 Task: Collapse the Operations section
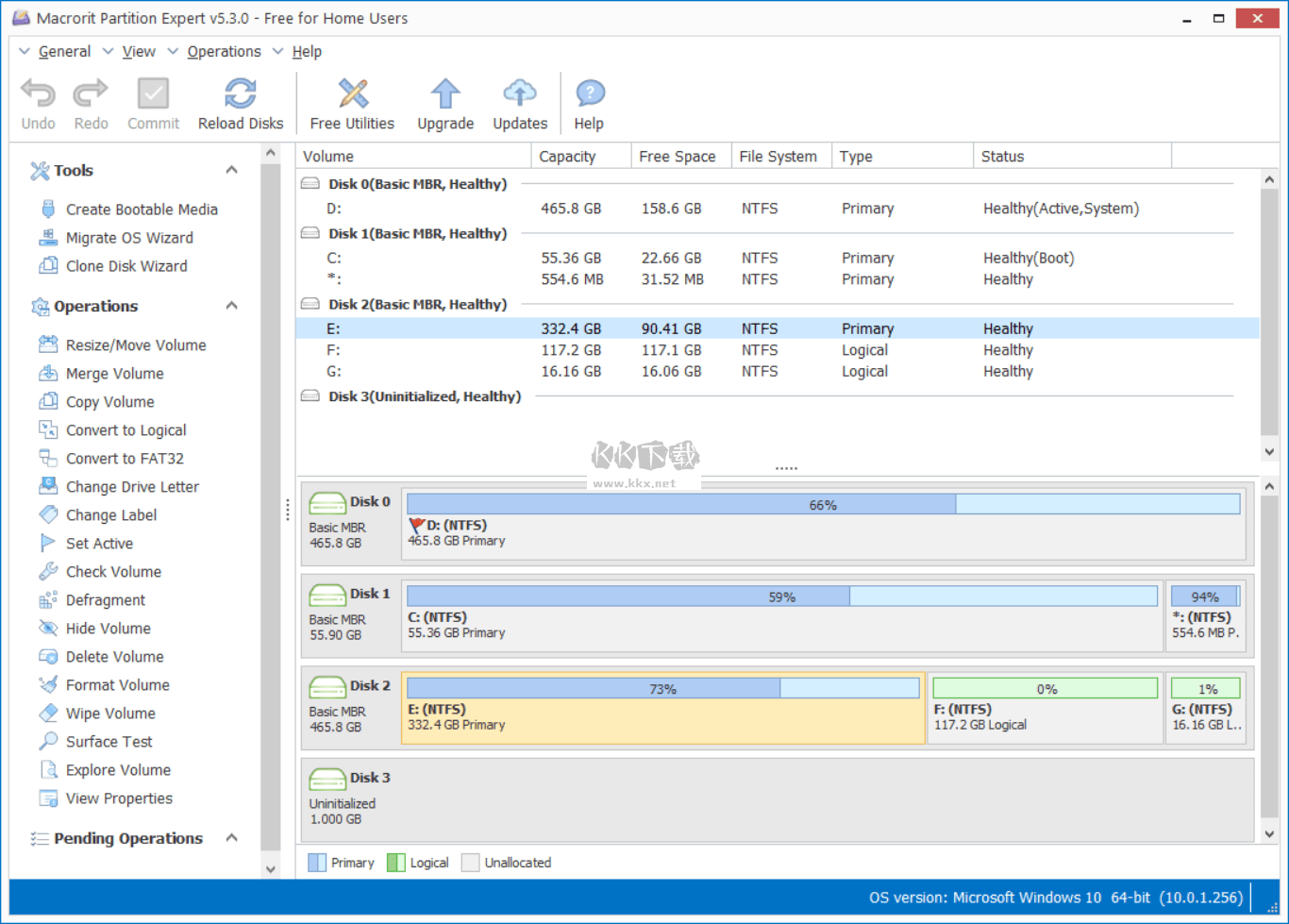tap(231, 306)
